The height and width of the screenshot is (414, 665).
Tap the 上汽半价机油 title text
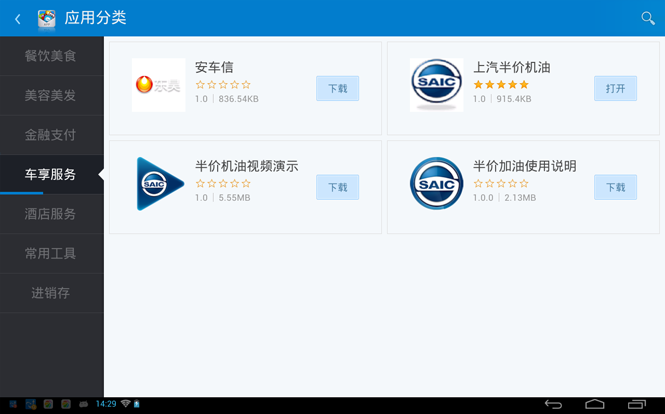coord(511,67)
